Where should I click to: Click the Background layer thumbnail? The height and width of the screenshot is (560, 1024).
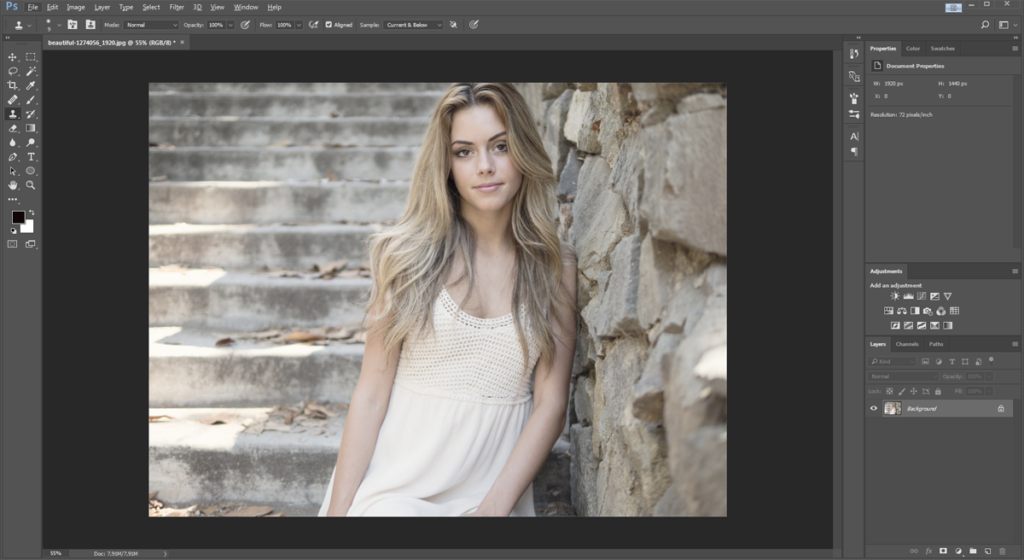click(x=892, y=408)
